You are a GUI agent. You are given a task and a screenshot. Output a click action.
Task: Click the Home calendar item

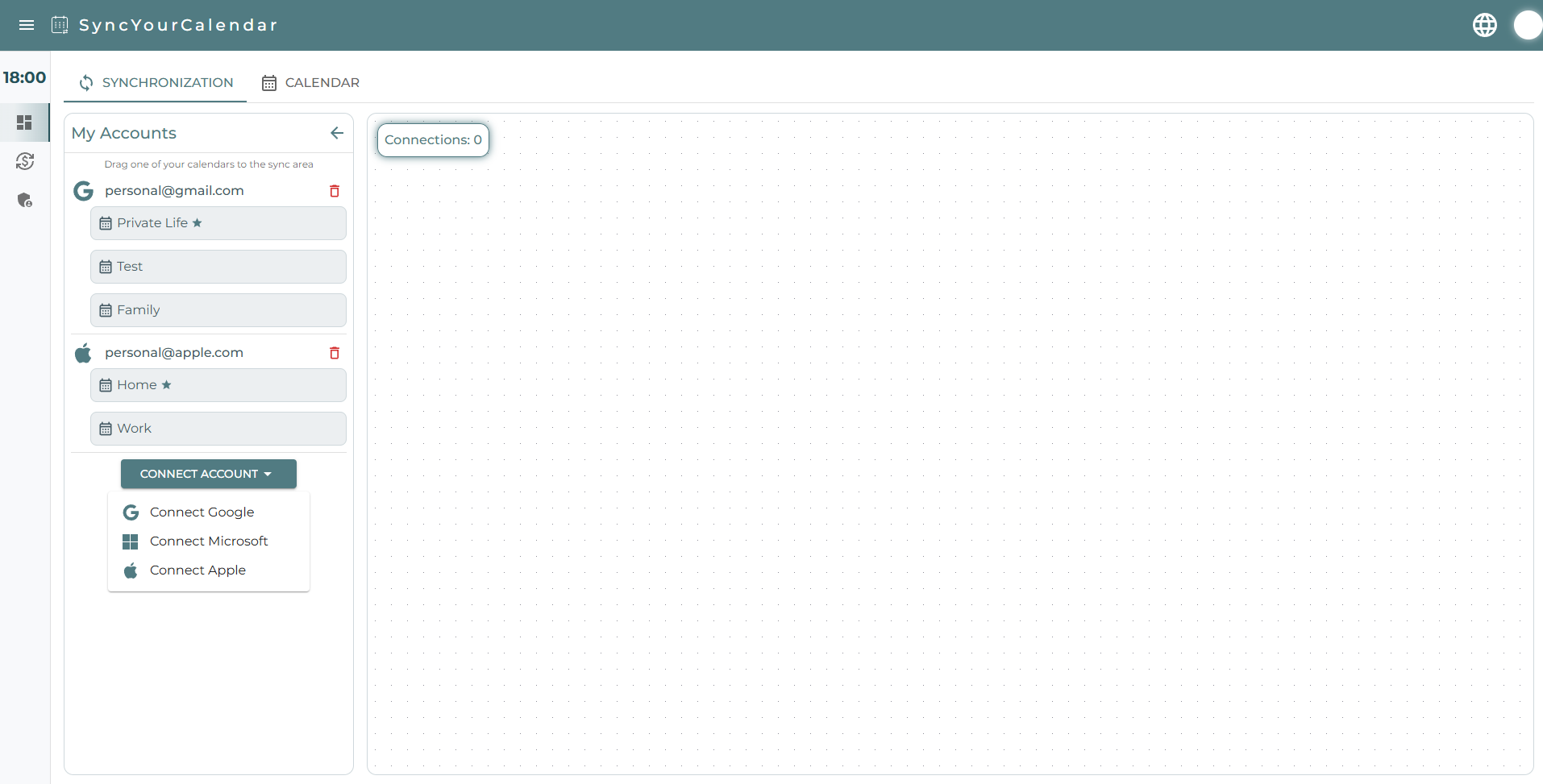218,385
